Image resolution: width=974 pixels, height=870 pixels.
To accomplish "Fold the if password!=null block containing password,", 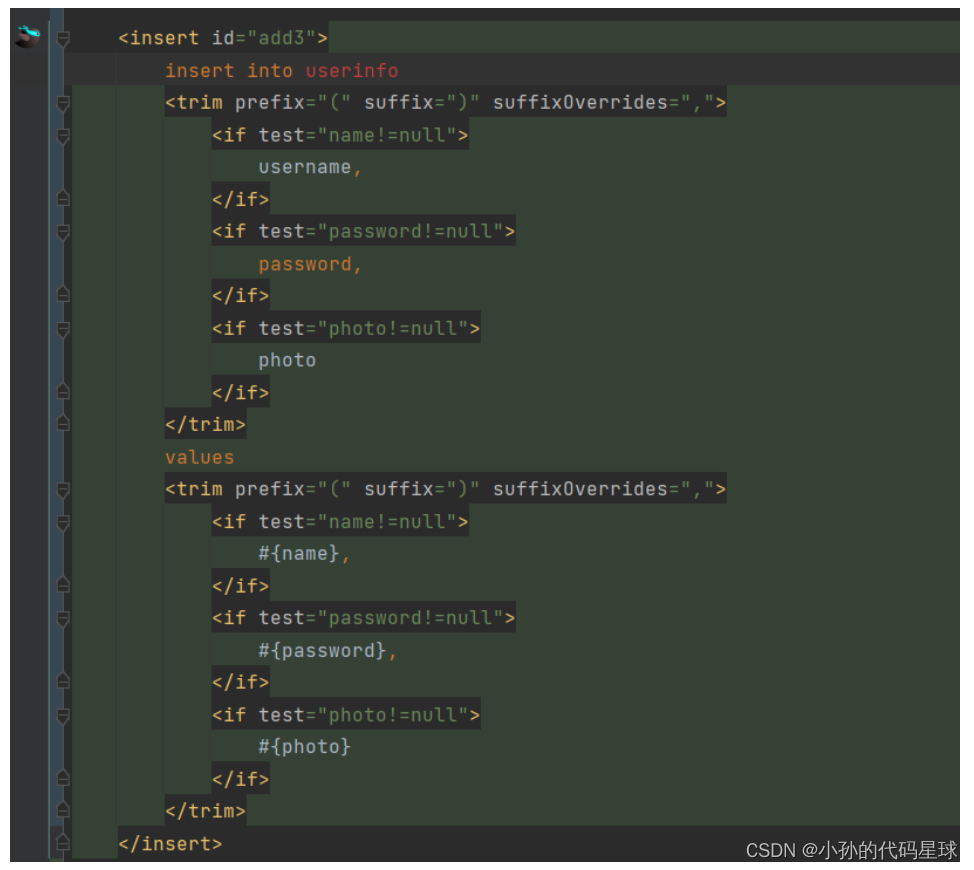I will click(x=63, y=232).
